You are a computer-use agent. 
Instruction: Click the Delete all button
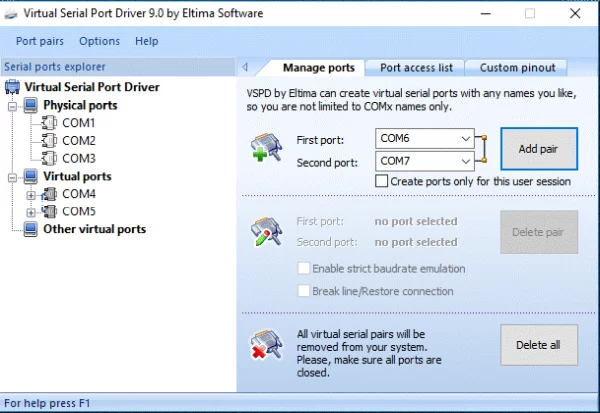[x=539, y=345]
